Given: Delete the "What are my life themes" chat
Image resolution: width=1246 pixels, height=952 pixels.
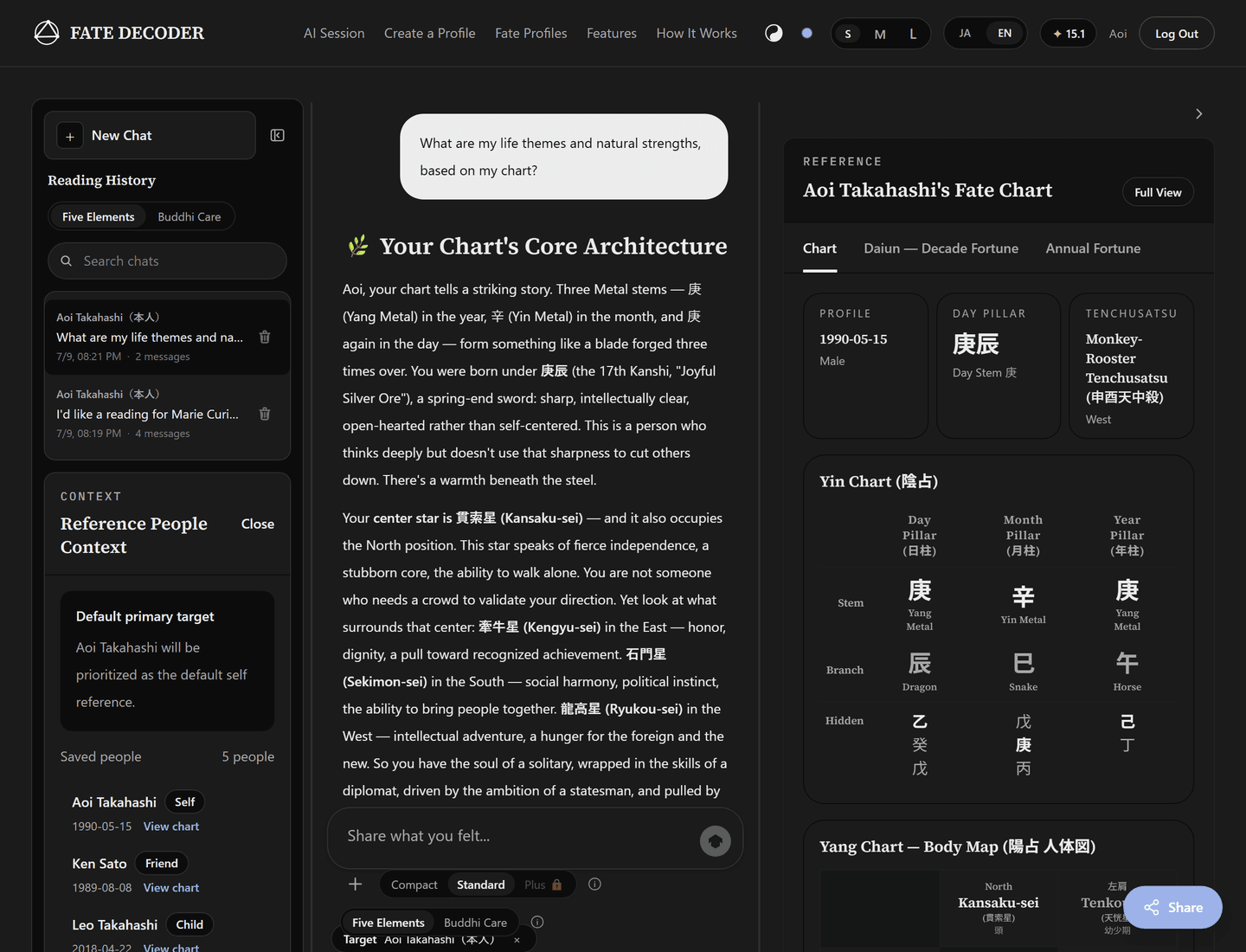Looking at the screenshot, I should [x=265, y=337].
